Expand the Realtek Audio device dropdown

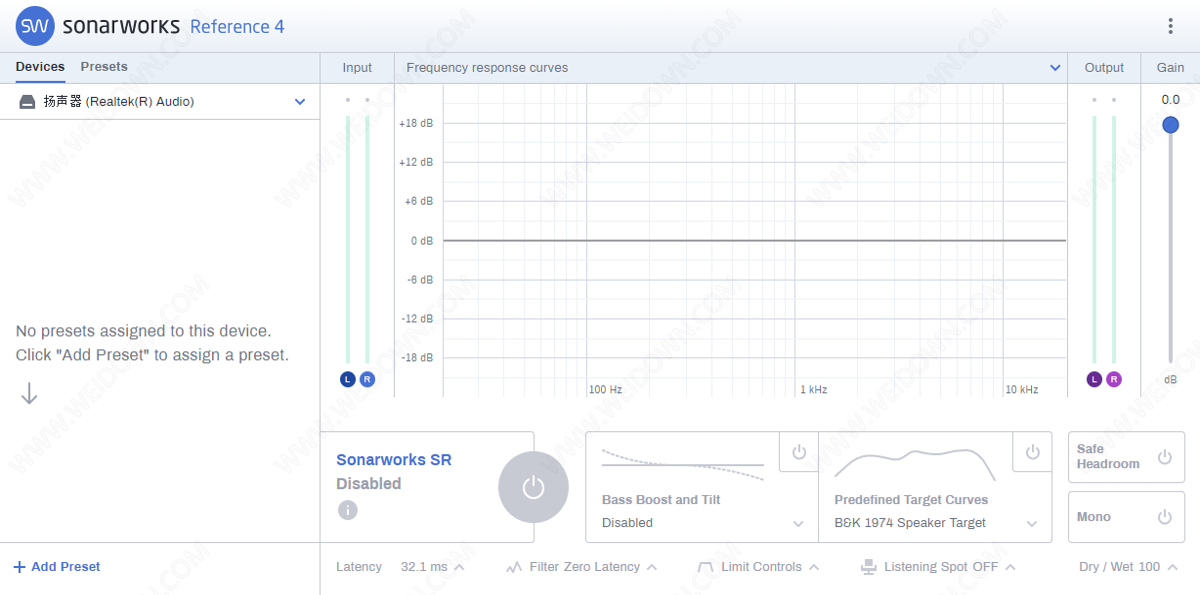coord(299,102)
